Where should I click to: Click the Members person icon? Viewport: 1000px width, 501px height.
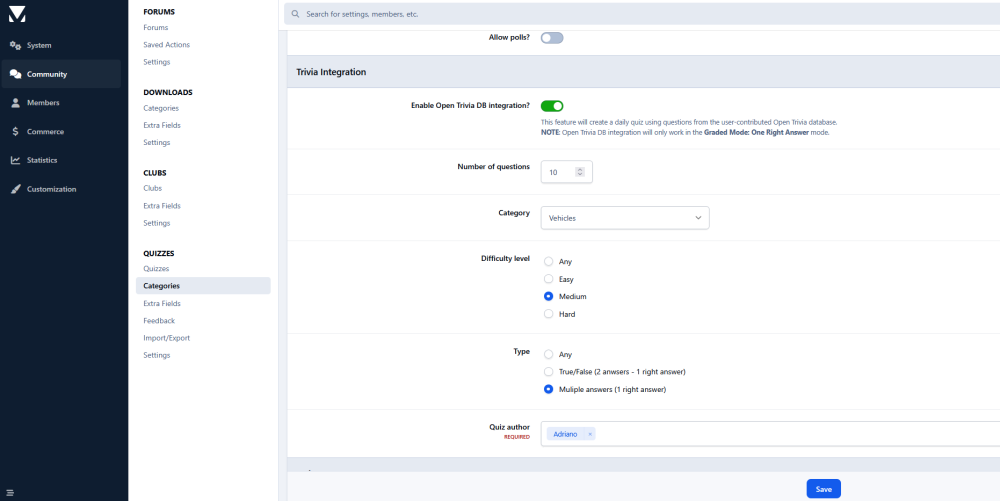click(16, 103)
